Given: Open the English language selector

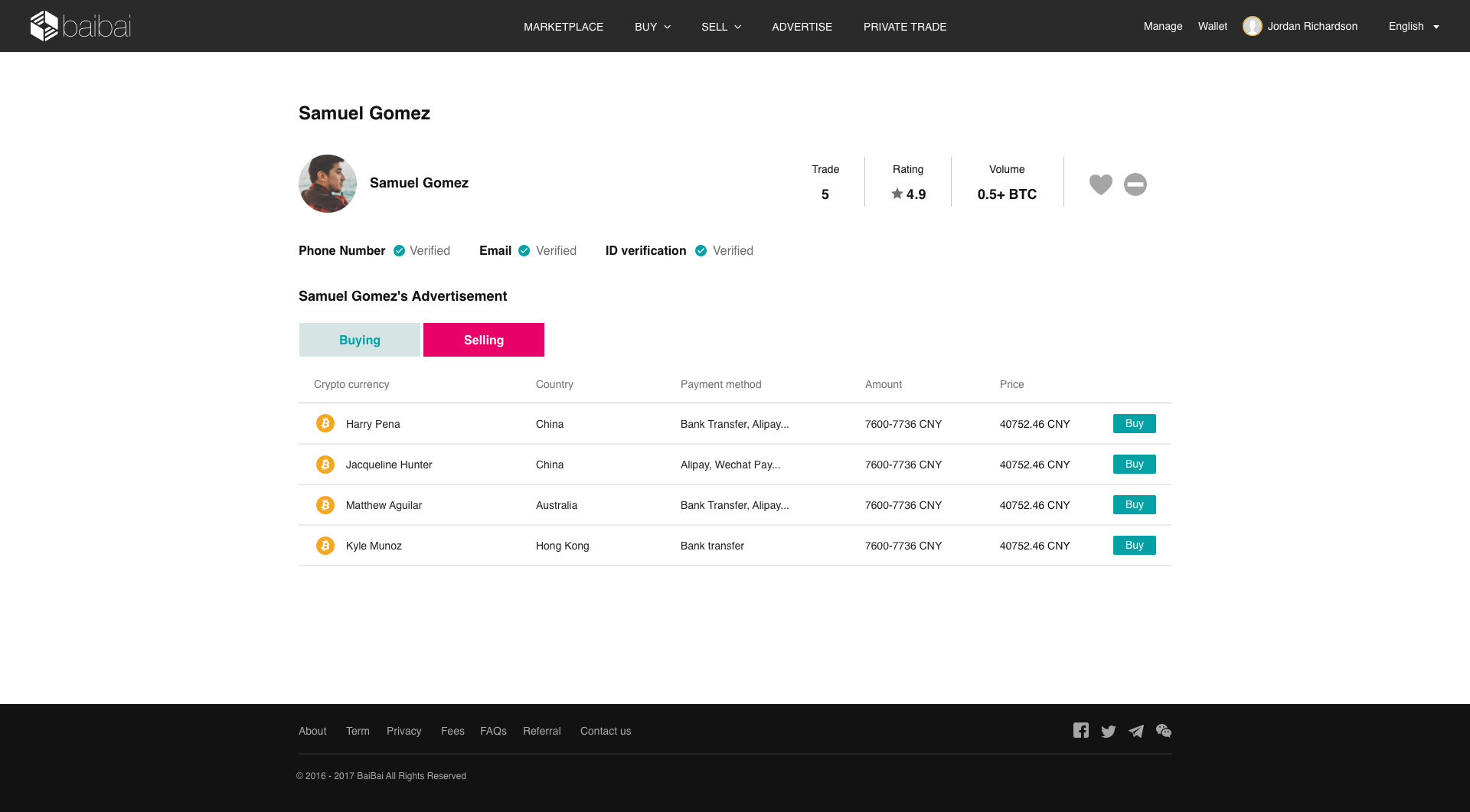Looking at the screenshot, I should tap(1413, 26).
